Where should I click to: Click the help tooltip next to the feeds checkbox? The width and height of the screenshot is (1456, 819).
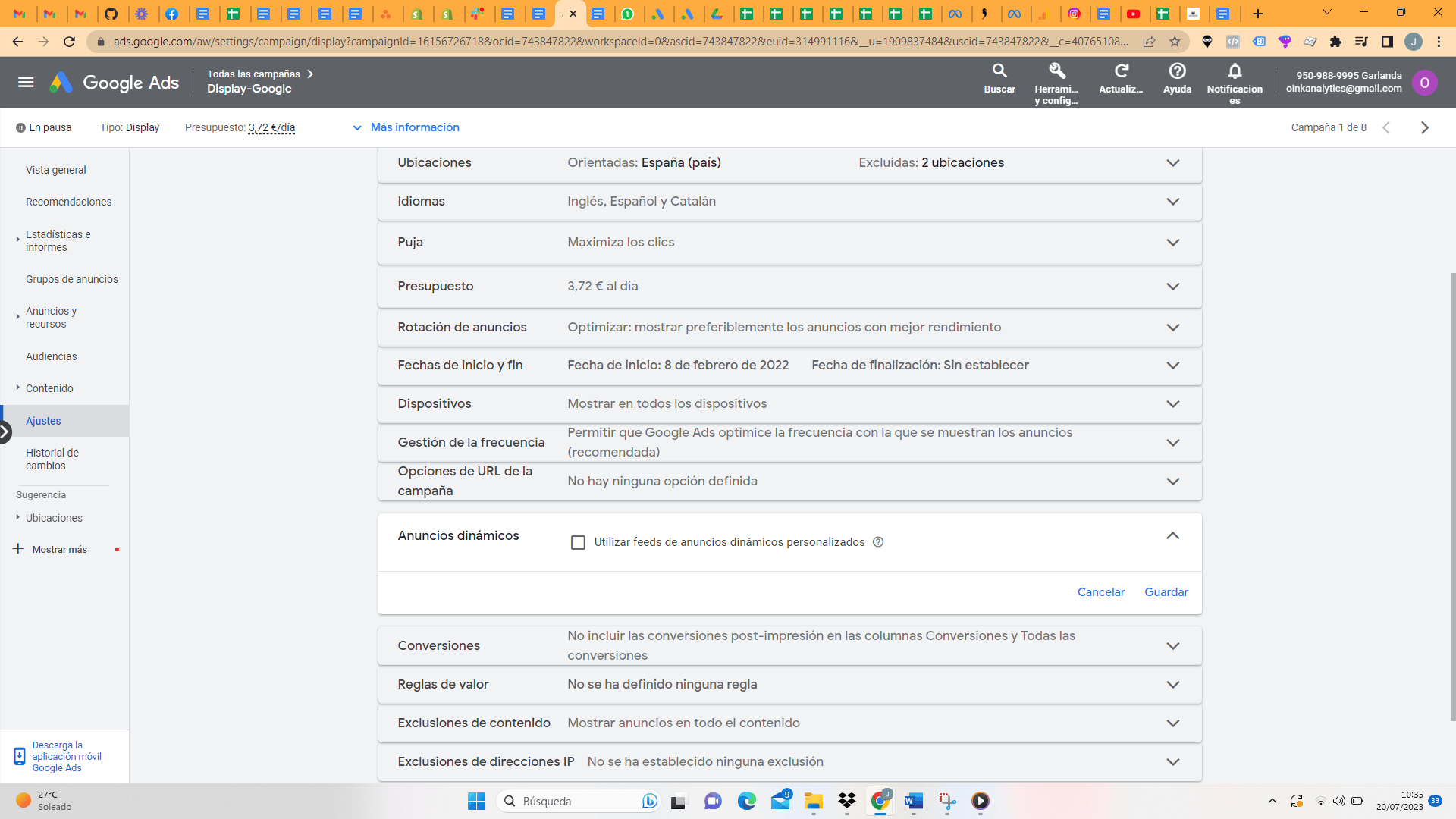tap(878, 542)
